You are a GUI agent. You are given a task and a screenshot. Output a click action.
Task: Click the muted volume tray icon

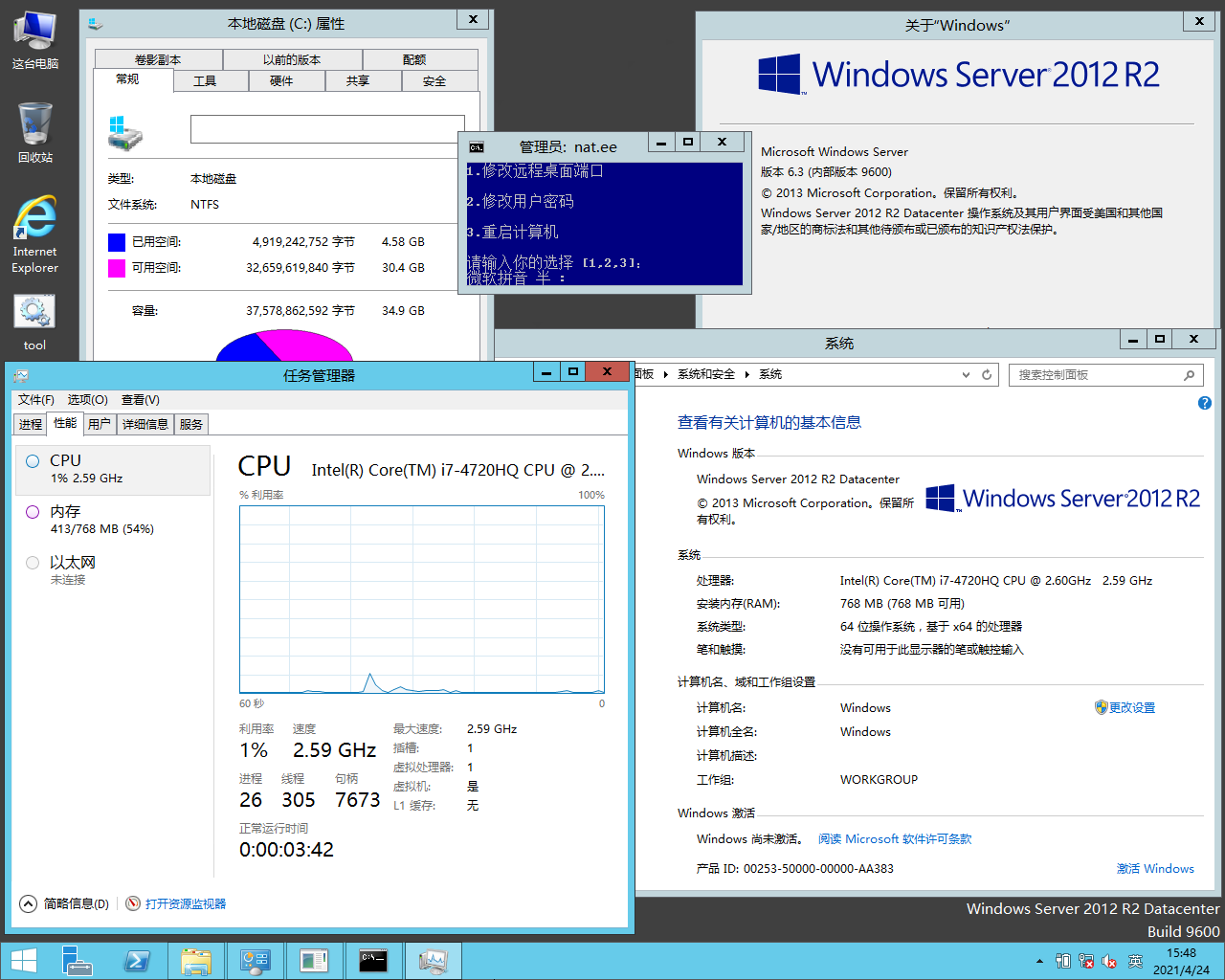coord(1110,962)
